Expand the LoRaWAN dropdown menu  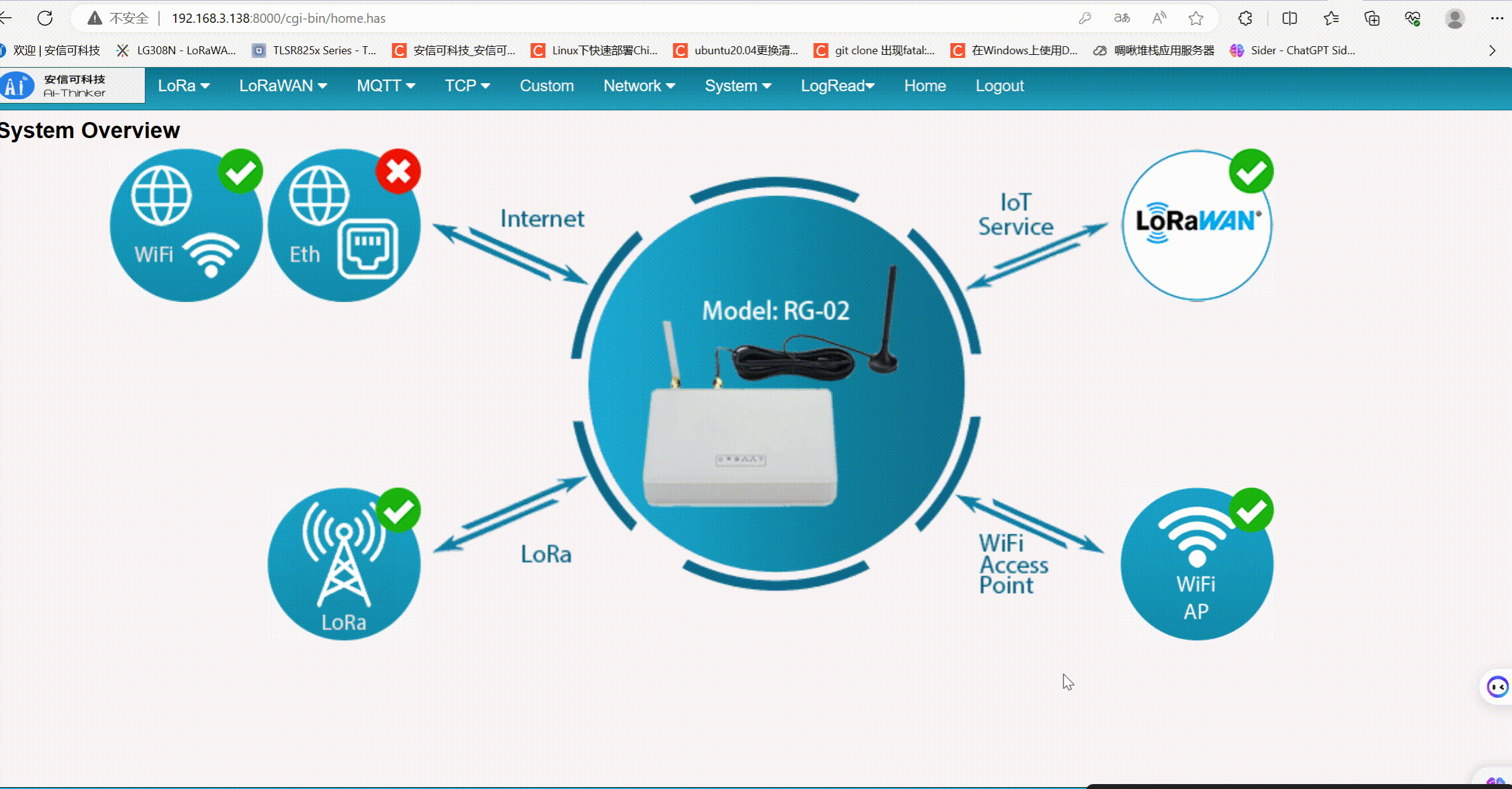[283, 86]
